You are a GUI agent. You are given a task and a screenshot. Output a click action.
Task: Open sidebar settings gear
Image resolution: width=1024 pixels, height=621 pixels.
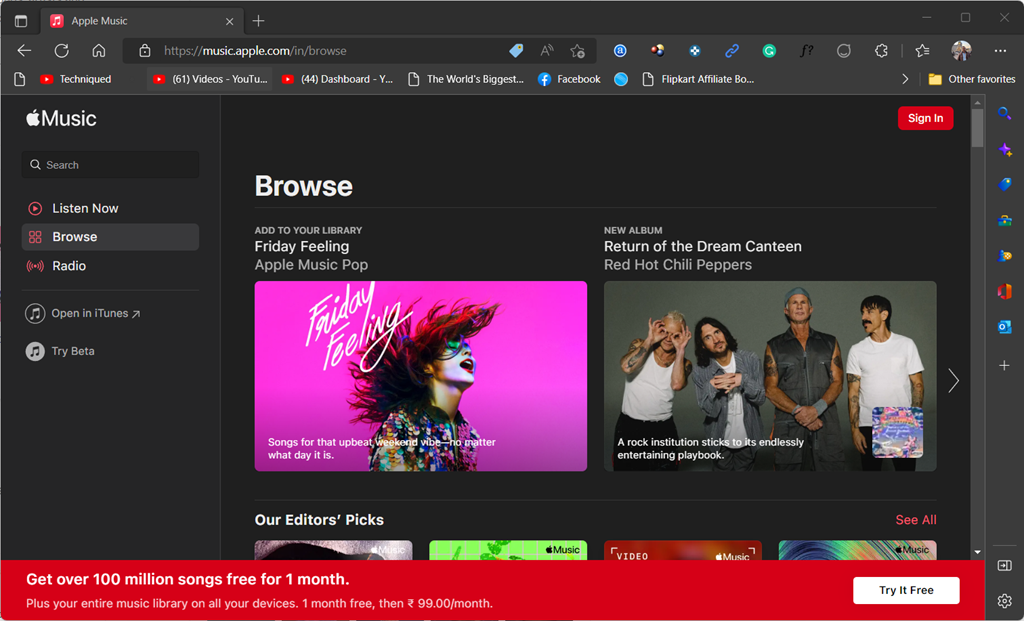1004,601
